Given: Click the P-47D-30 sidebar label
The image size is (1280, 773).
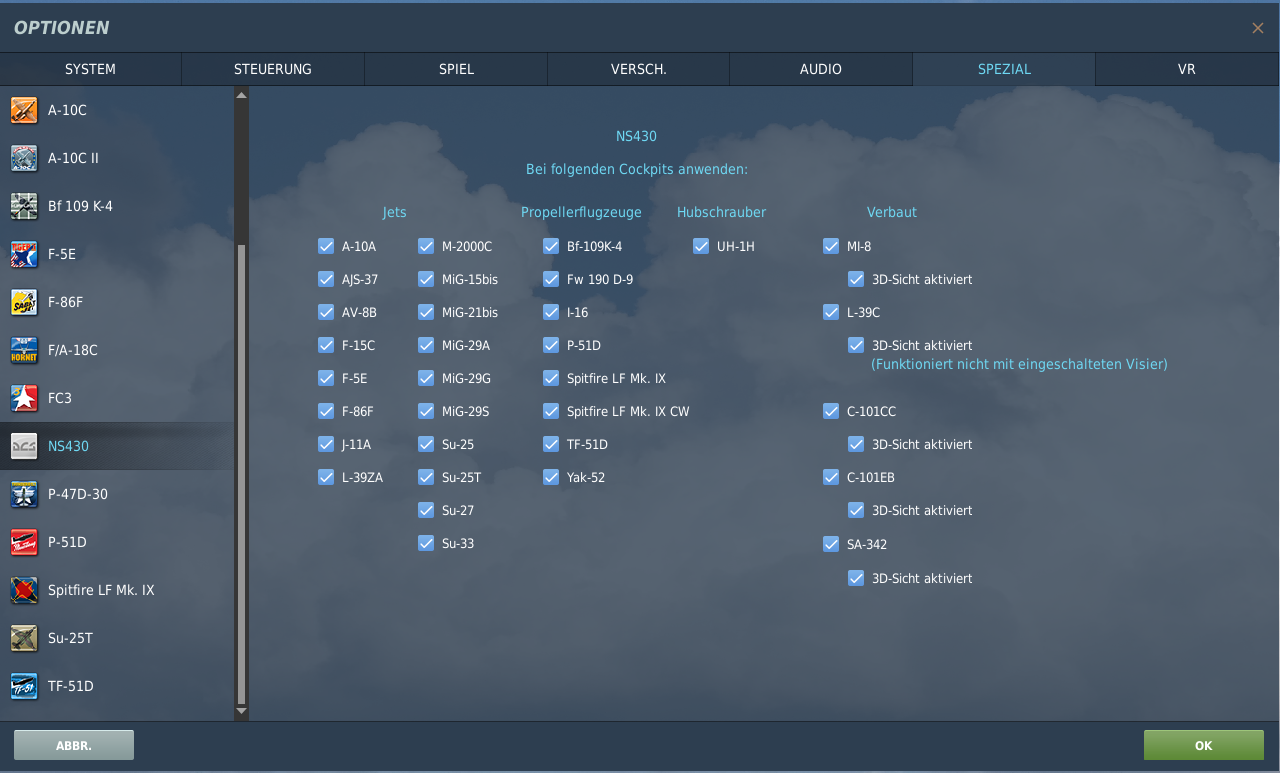Looking at the screenshot, I should (x=78, y=494).
